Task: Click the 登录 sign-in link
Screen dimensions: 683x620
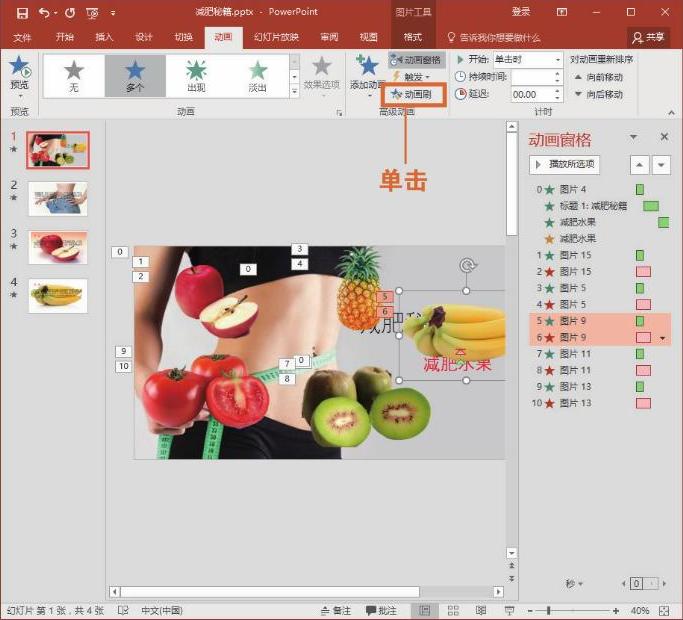Action: coord(521,12)
